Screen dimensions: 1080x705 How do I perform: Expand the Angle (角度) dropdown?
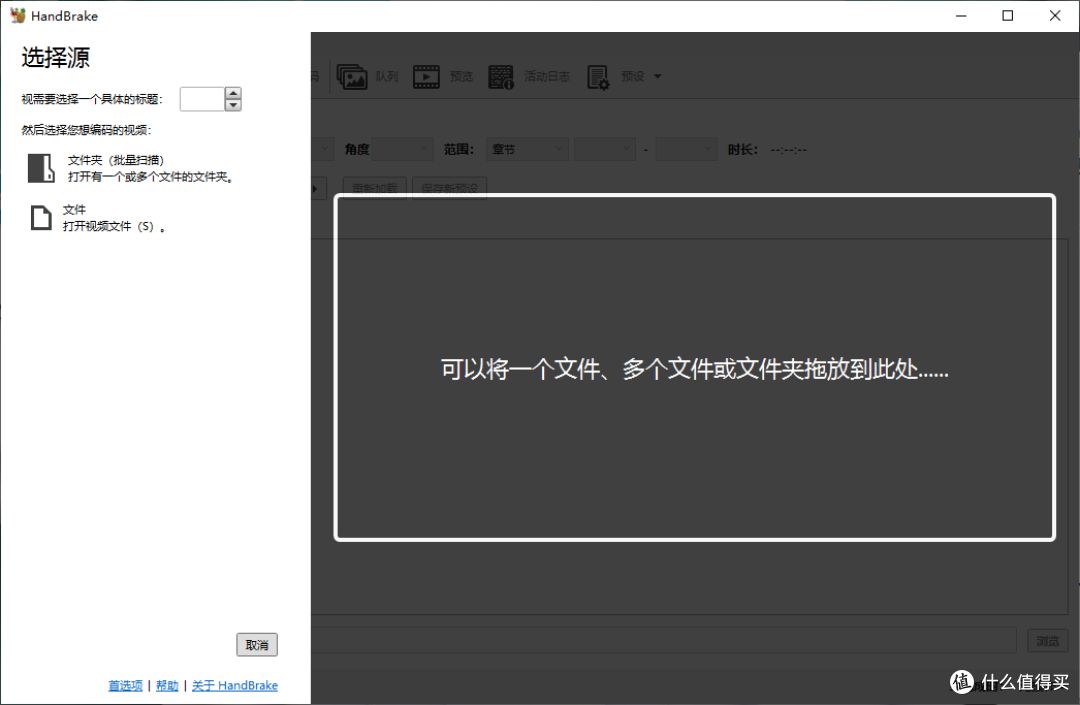coord(403,149)
